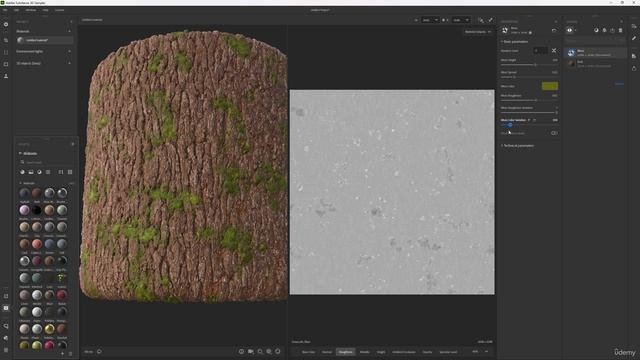Click the Moss Height slider track
The height and width of the screenshot is (360, 640).
click(x=529, y=64)
